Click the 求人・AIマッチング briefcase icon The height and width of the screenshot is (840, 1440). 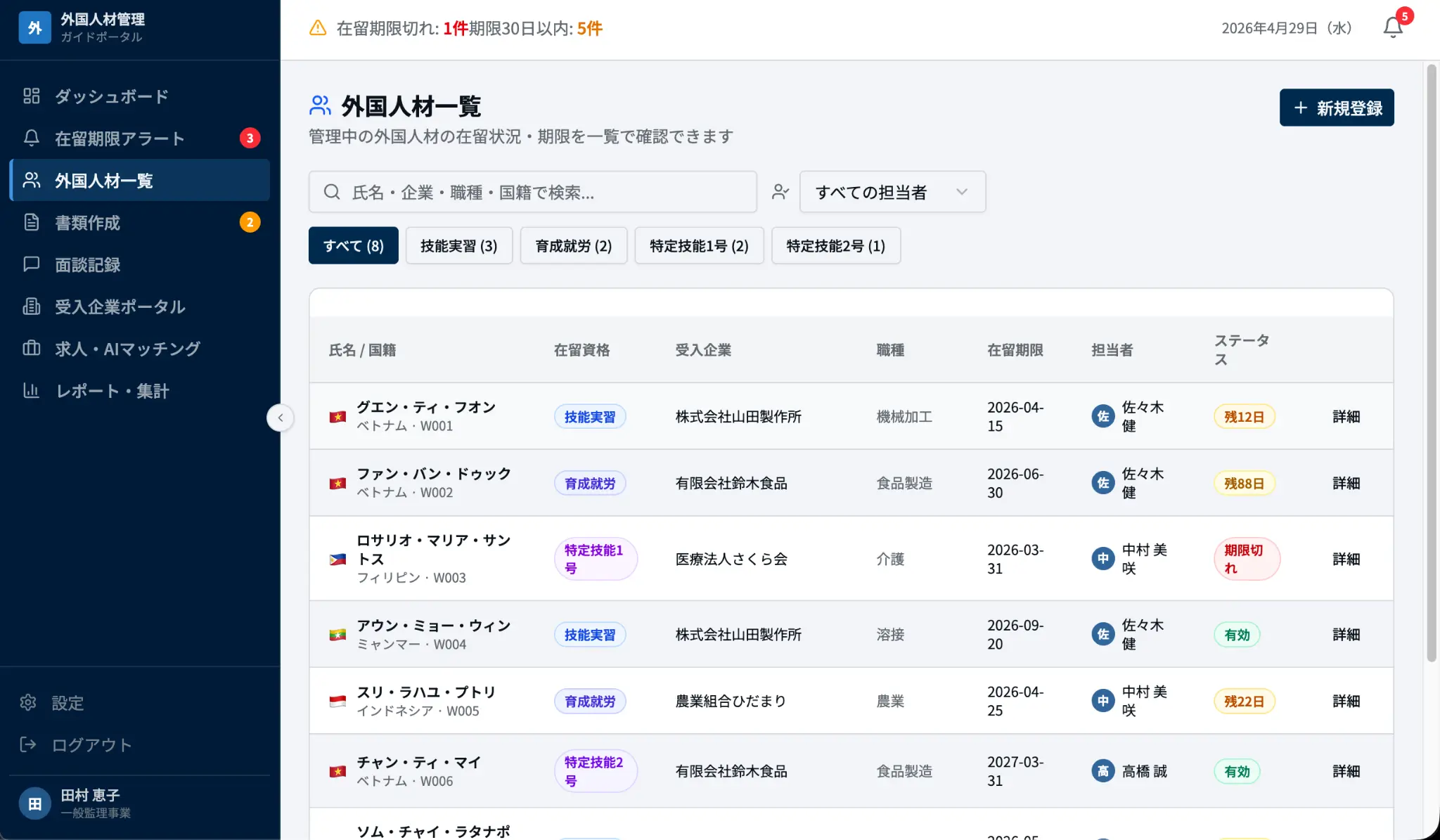point(32,349)
